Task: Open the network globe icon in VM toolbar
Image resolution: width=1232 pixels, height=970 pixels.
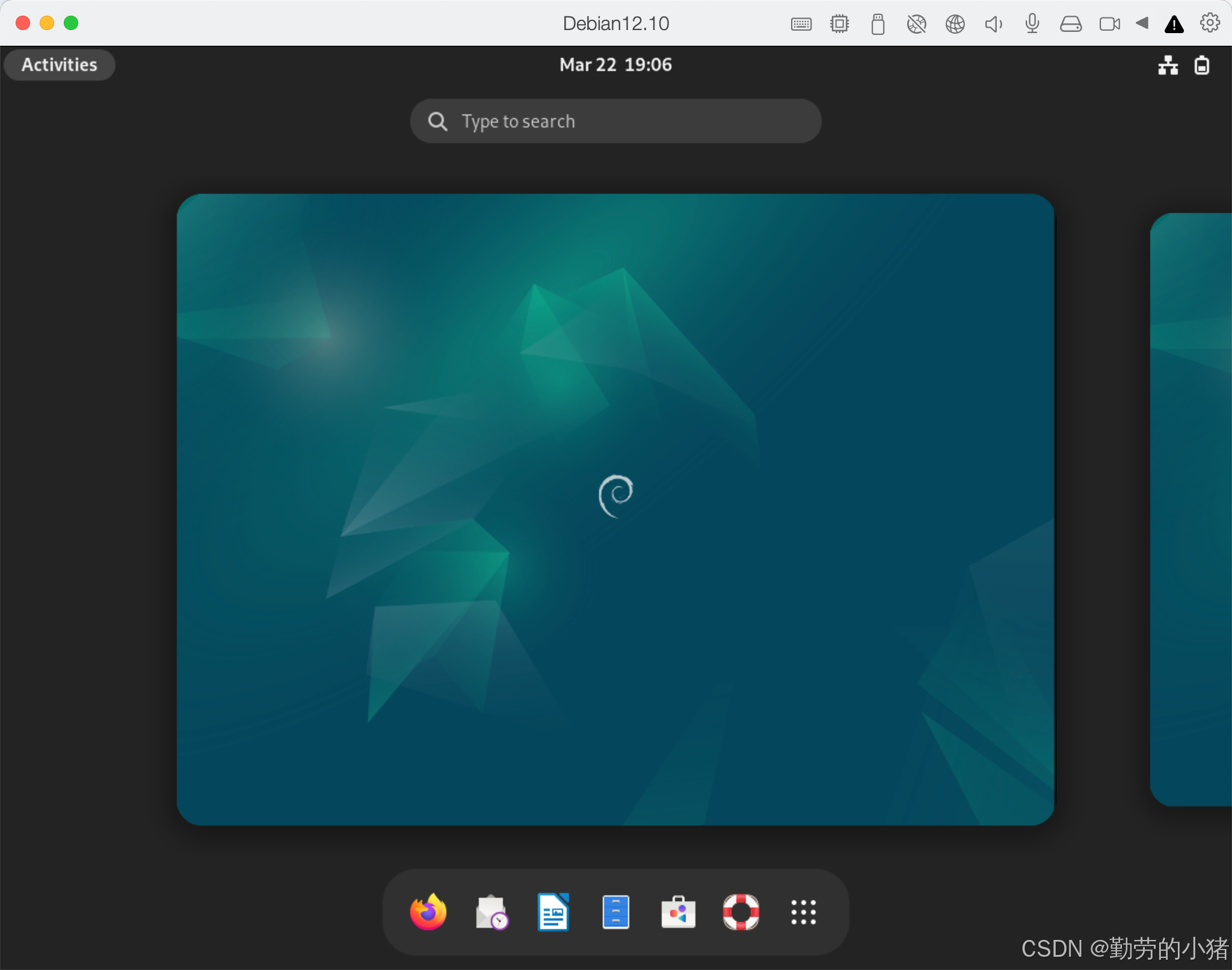Action: click(x=955, y=24)
